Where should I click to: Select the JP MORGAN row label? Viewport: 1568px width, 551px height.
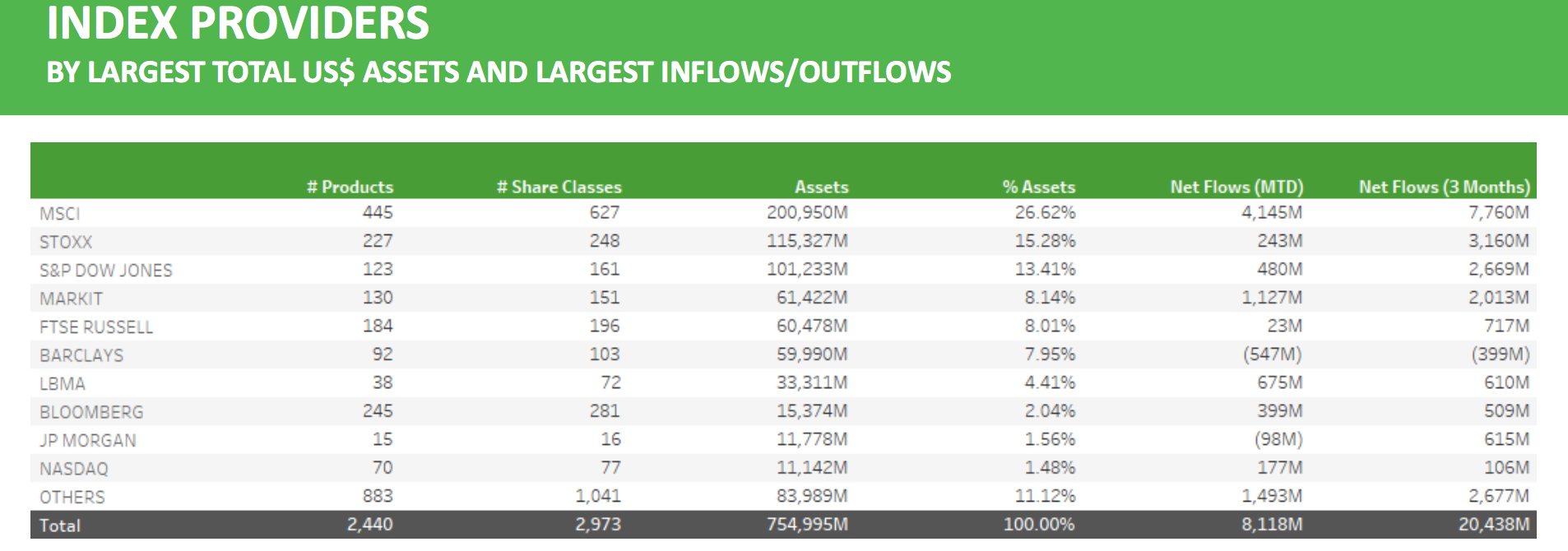coord(88,441)
